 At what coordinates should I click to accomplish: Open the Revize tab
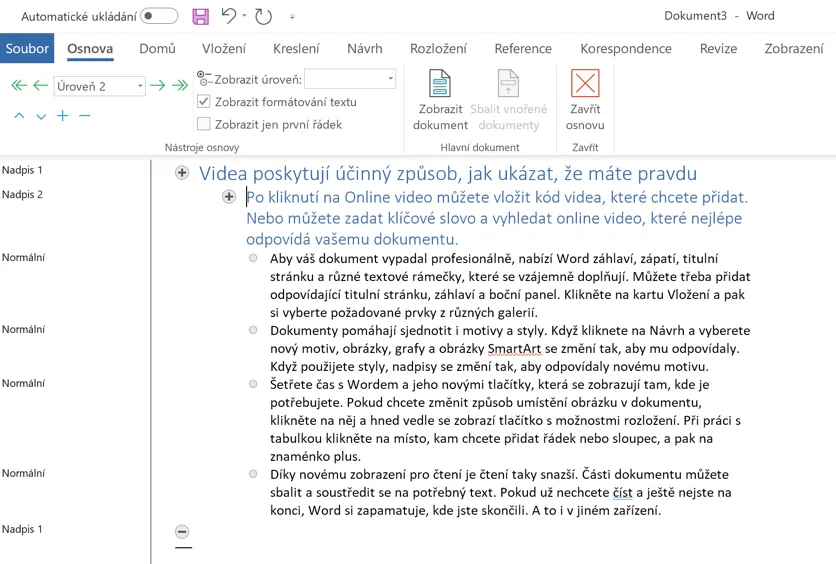(718, 49)
